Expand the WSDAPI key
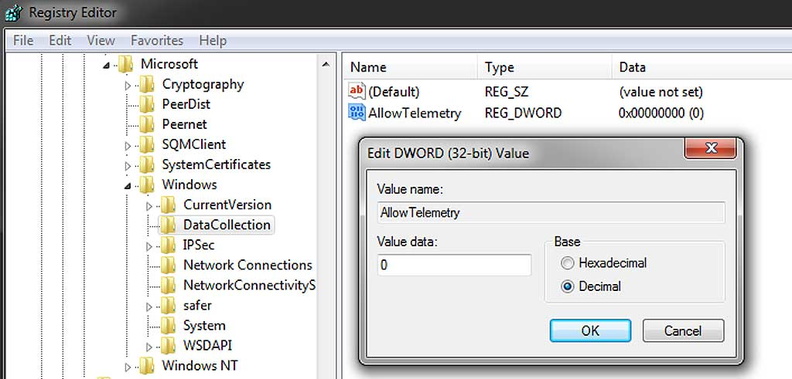Viewport: 792px width, 379px height. pyautogui.click(x=148, y=347)
